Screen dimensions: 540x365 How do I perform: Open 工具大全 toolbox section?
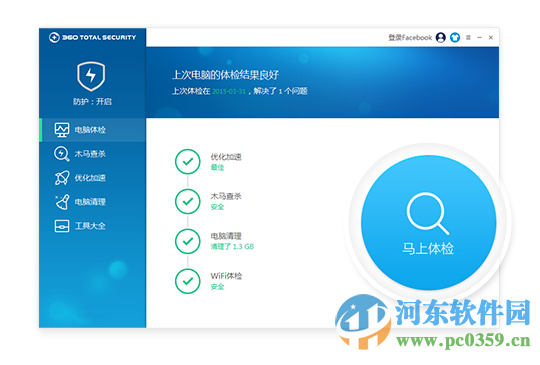93,226
